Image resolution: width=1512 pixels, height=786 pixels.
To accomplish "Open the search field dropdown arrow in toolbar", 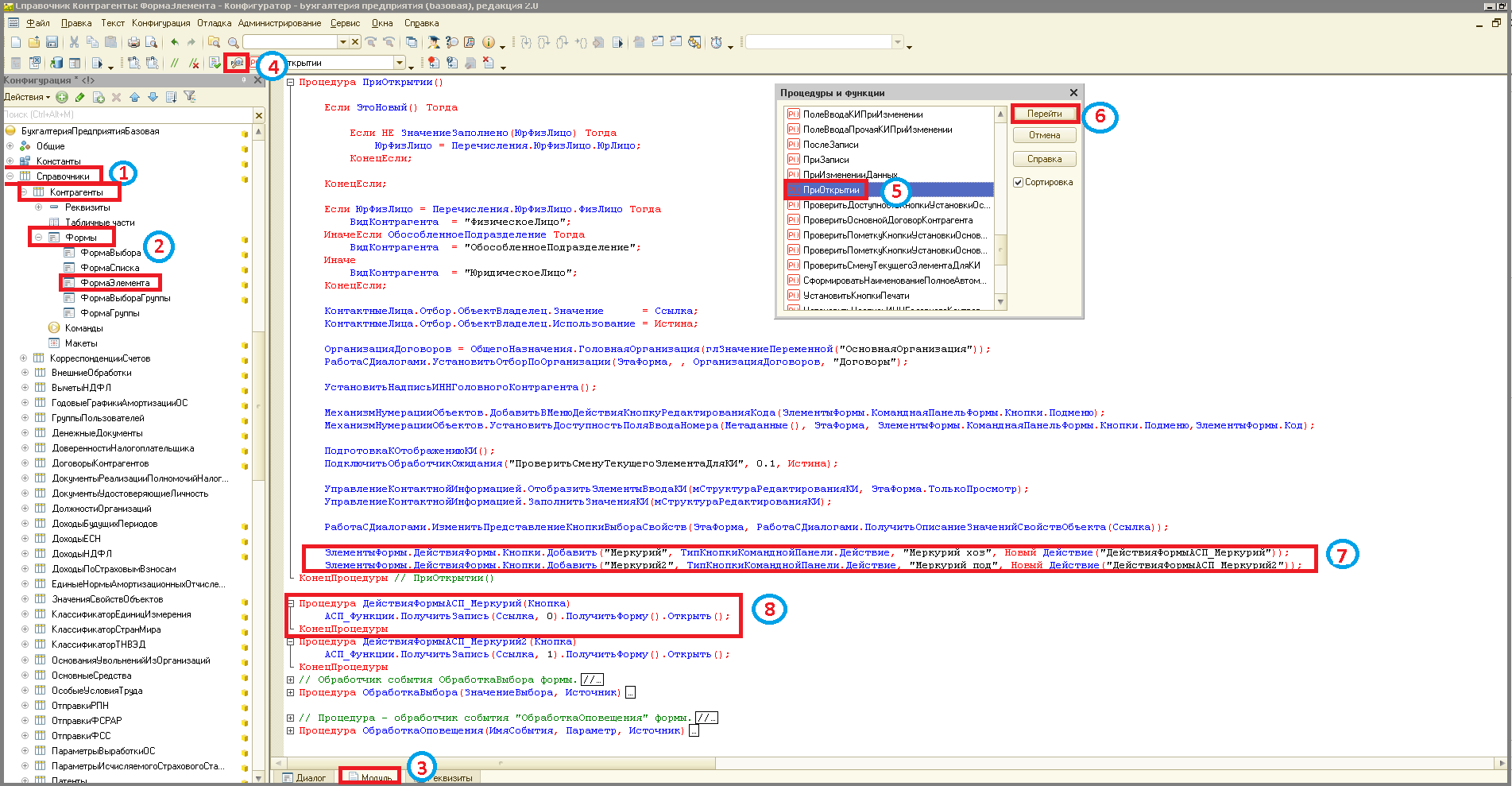I will click(x=343, y=42).
